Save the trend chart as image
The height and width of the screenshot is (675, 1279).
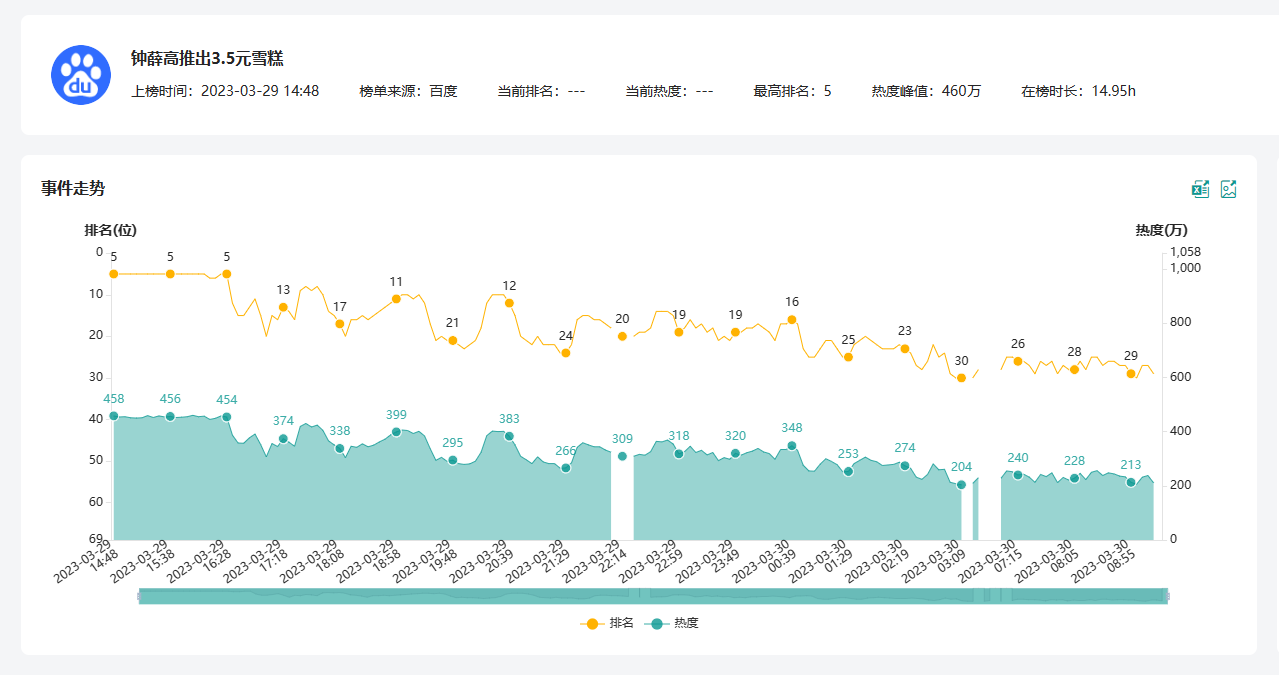point(1229,189)
